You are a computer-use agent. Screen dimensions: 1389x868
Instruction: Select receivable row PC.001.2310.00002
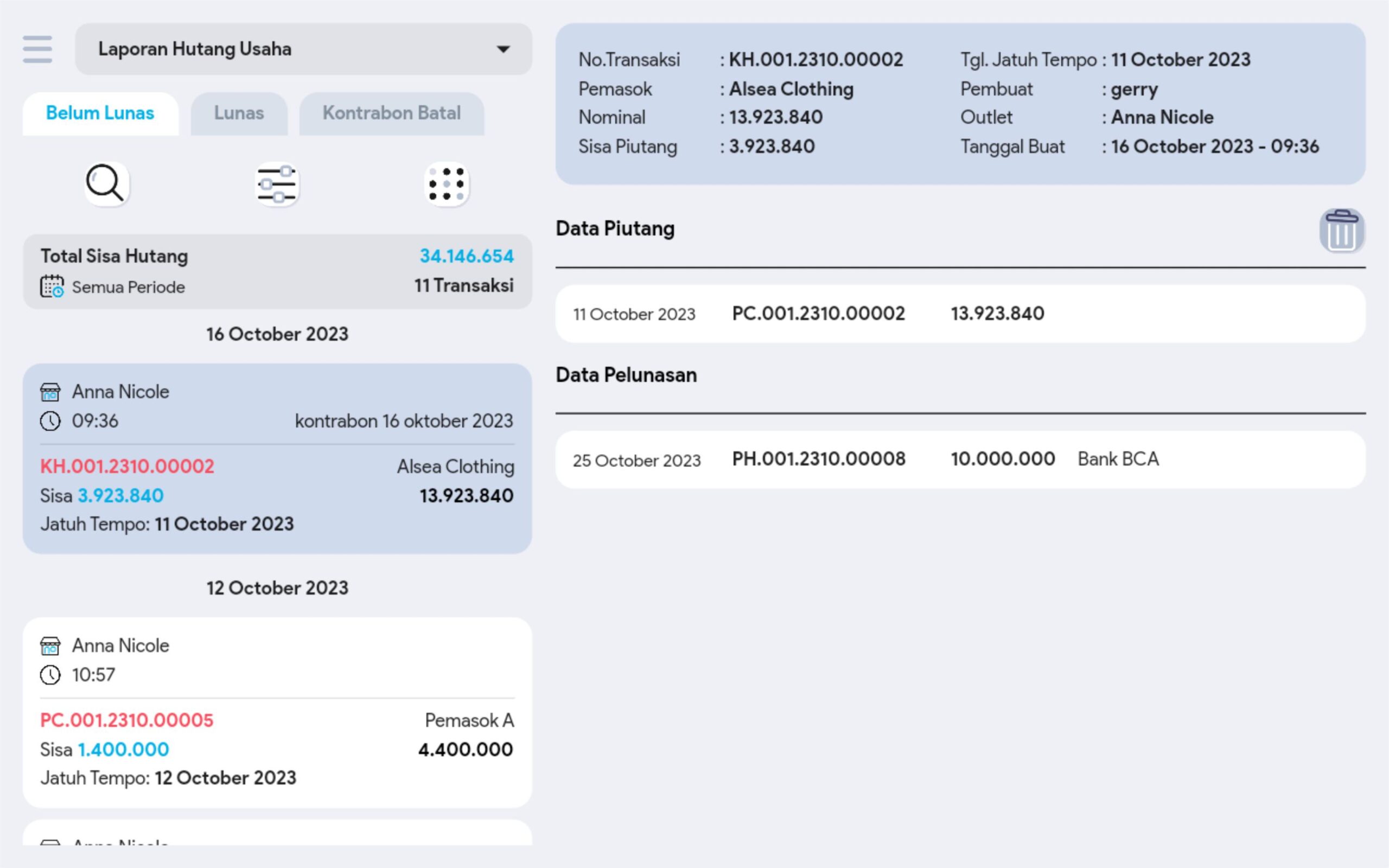tap(818, 314)
